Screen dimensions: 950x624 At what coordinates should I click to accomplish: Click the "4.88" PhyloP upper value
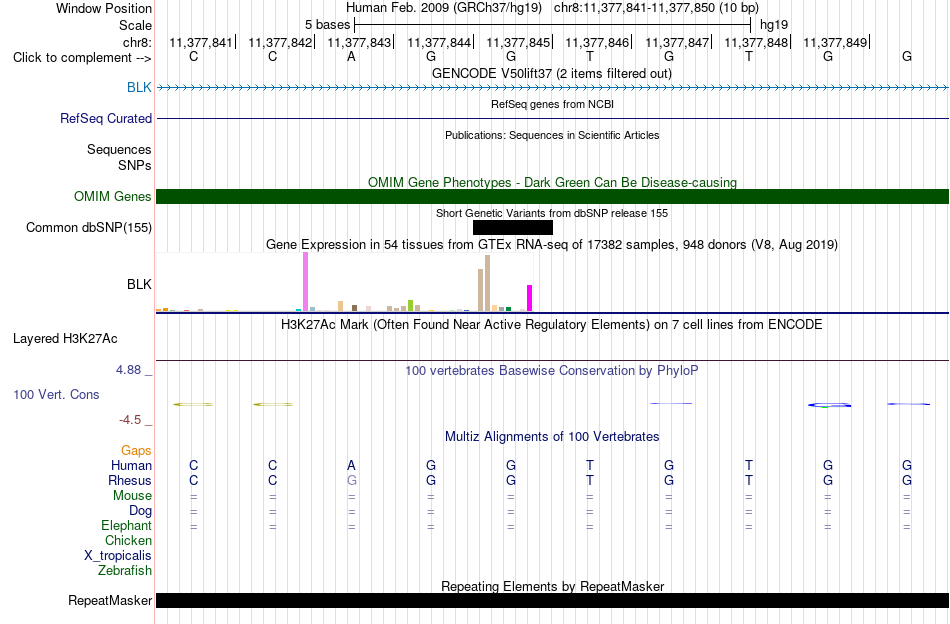pos(128,370)
